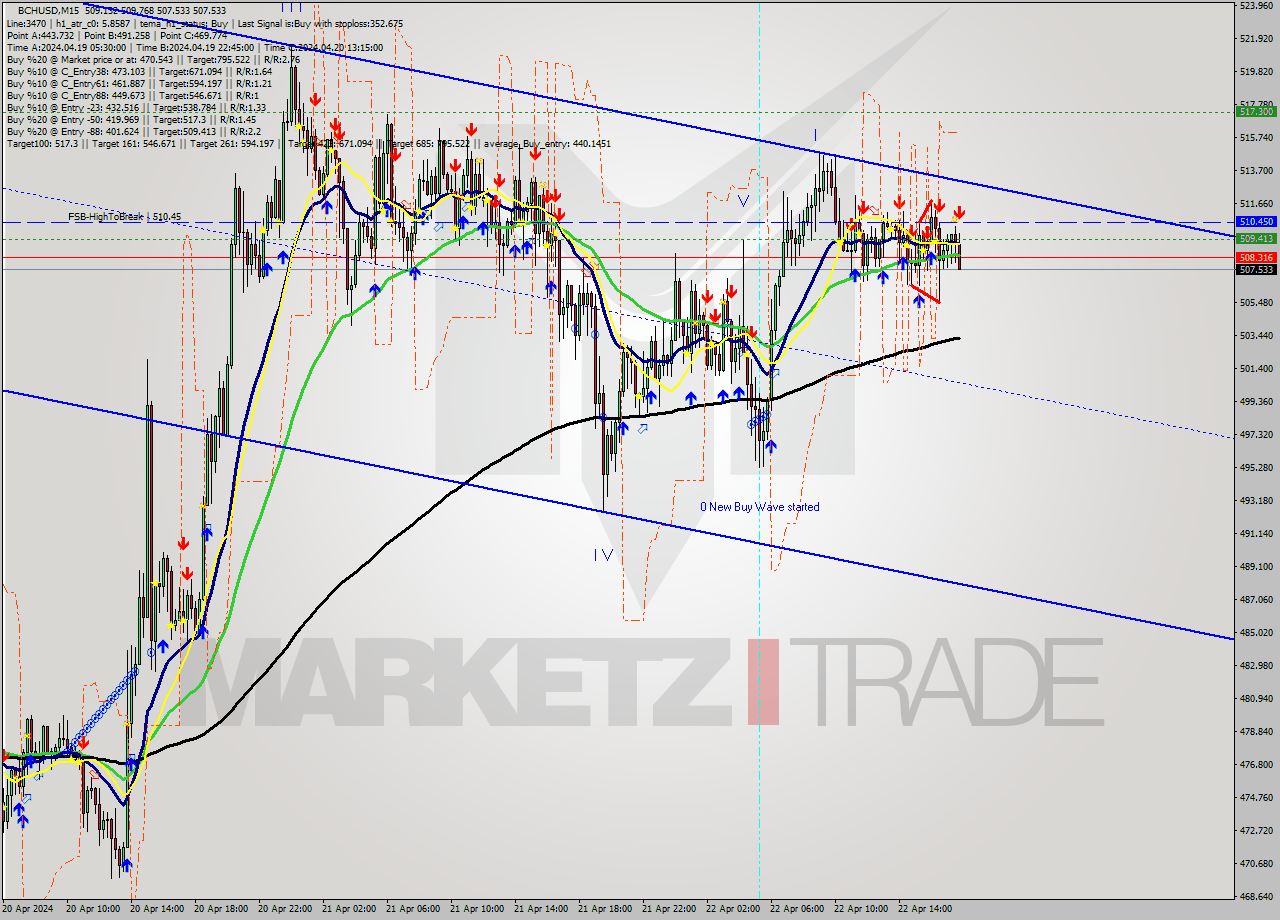Select the C_Entry38: 473.103 row
Viewport: 1280px width, 920px height.
click(x=139, y=72)
